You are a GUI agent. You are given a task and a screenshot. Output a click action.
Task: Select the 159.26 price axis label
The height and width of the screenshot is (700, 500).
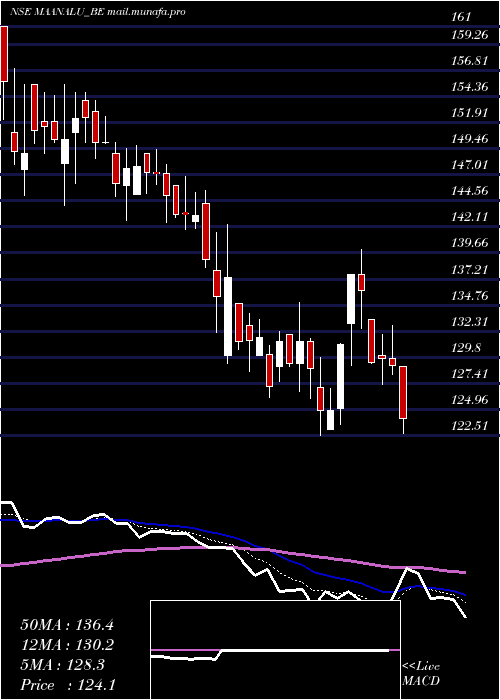[x=470, y=34]
